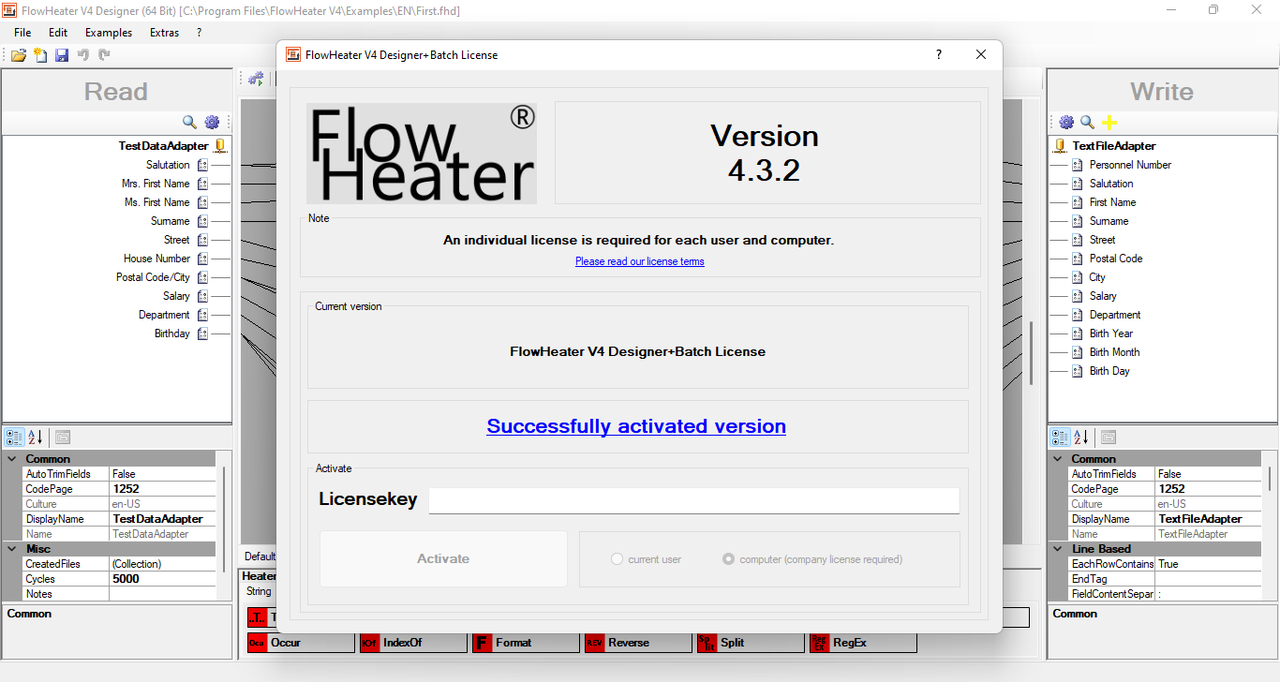The image size is (1280, 682).
Task: Collapse the Line Based category in Write properties
Action: (1058, 549)
